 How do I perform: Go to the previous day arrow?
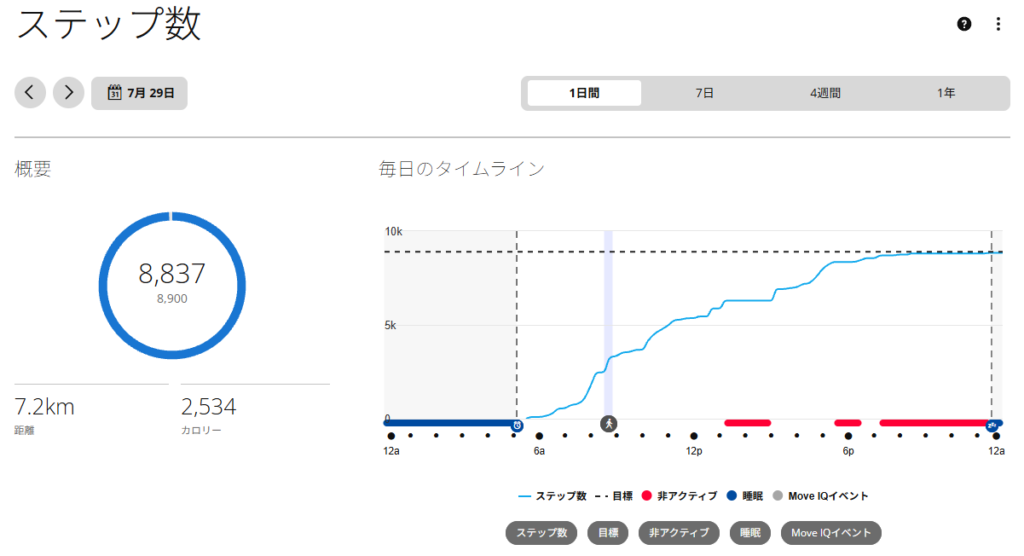[30, 93]
